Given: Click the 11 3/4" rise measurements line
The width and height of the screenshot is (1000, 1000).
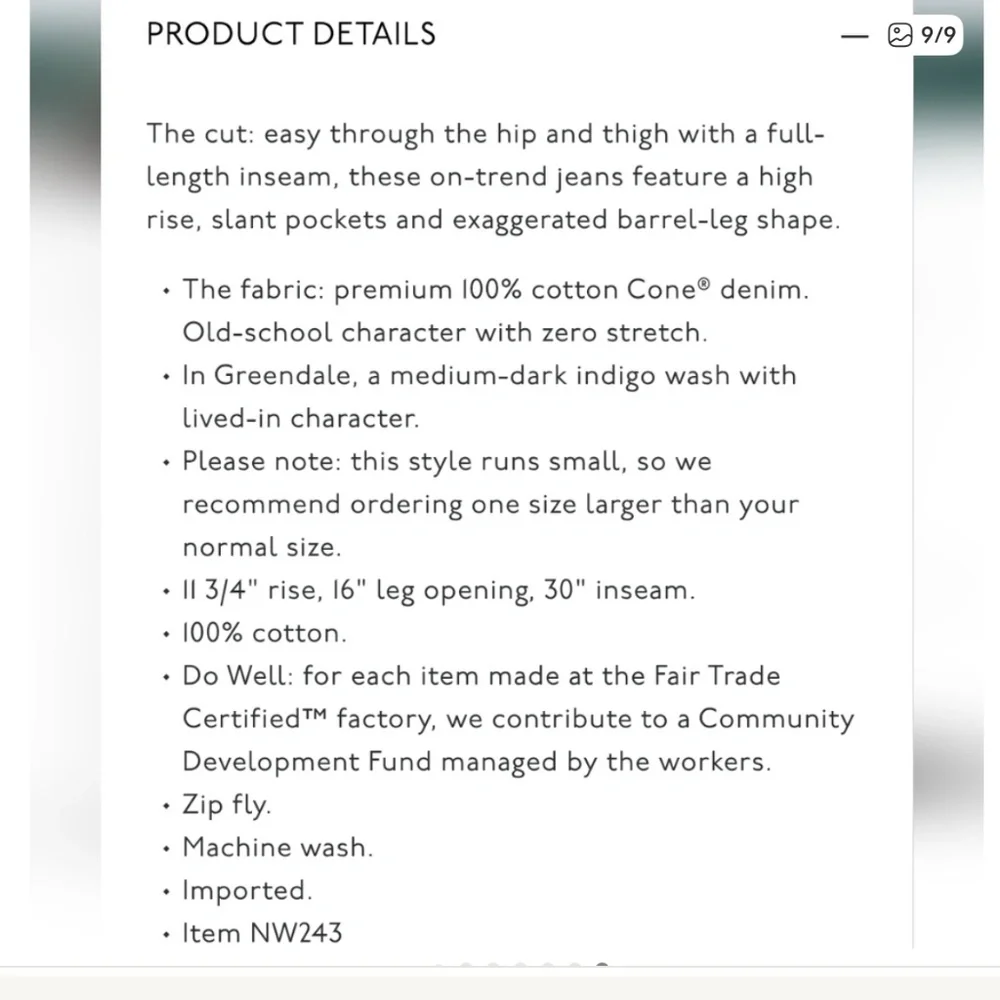Looking at the screenshot, I should pyautogui.click(x=439, y=591).
